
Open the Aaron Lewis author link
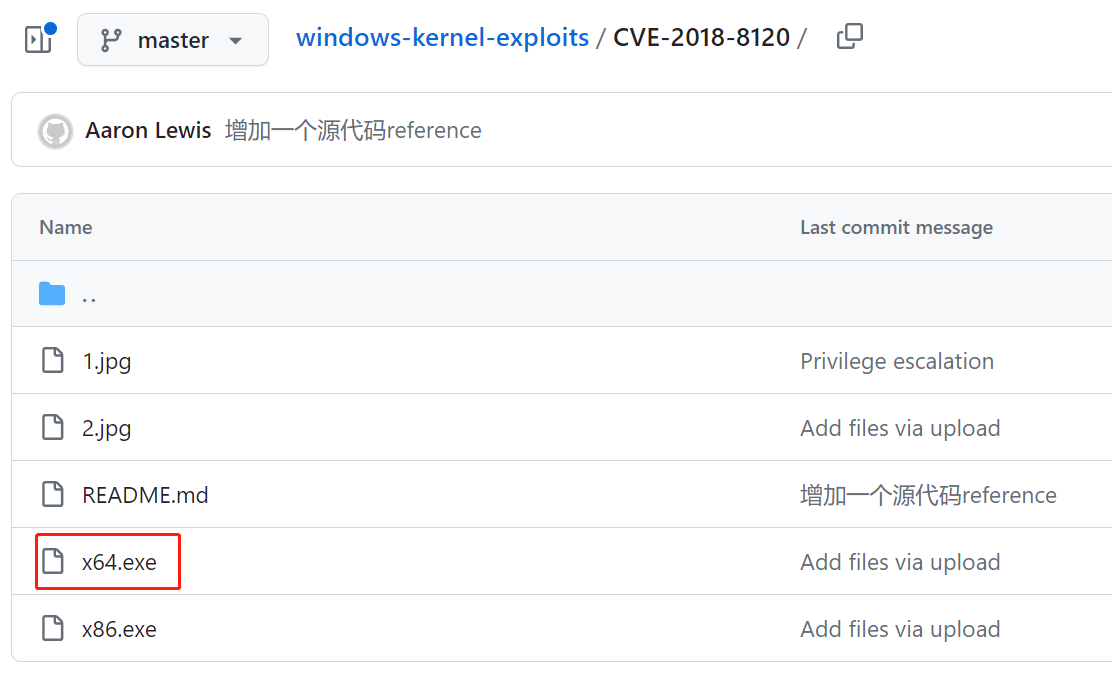(149, 131)
